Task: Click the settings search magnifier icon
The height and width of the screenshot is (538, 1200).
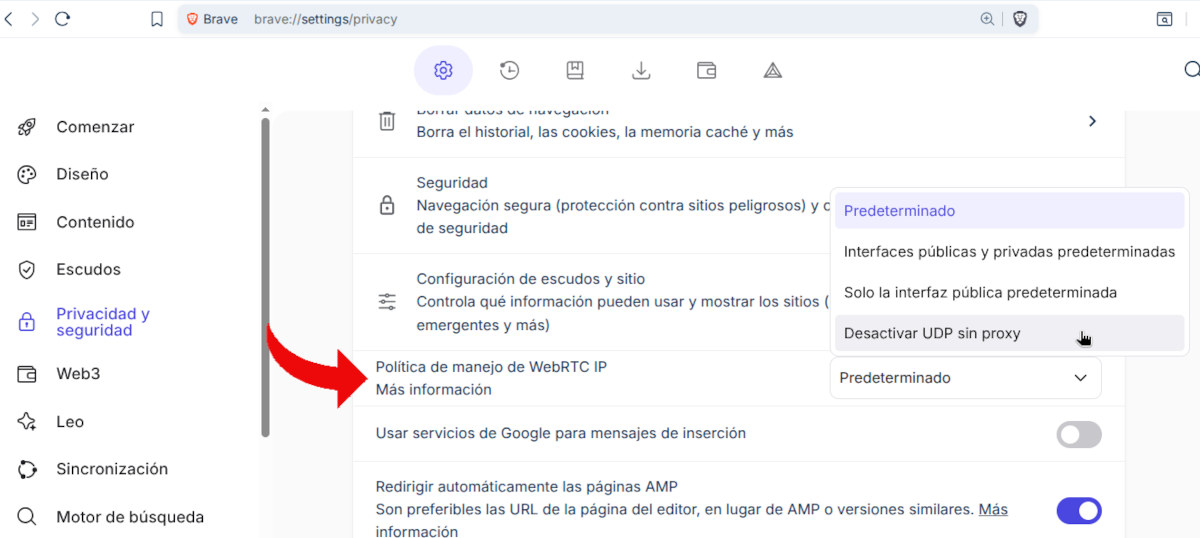Action: [x=1191, y=69]
